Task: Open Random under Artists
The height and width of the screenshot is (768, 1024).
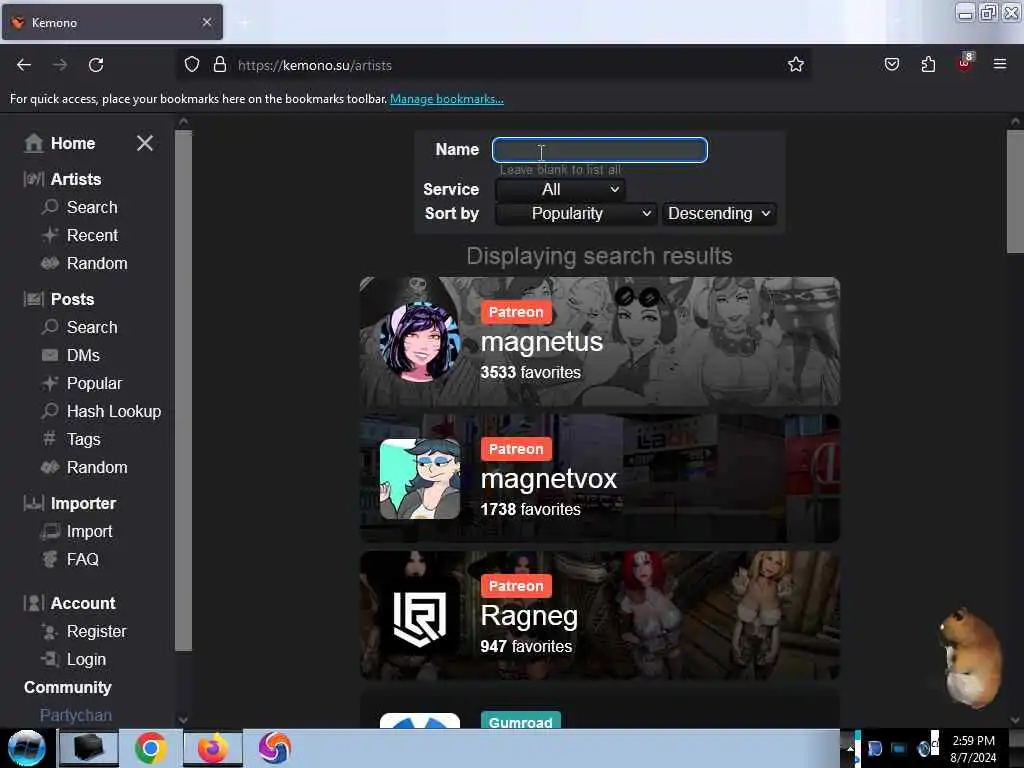Action: (97, 263)
